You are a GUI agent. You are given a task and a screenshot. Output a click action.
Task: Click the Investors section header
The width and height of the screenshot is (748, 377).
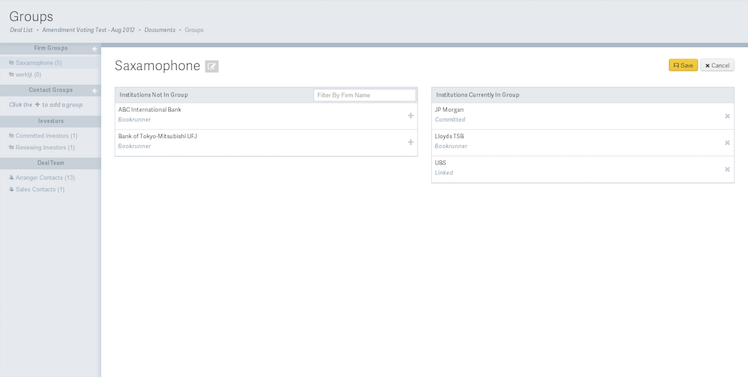(51, 121)
